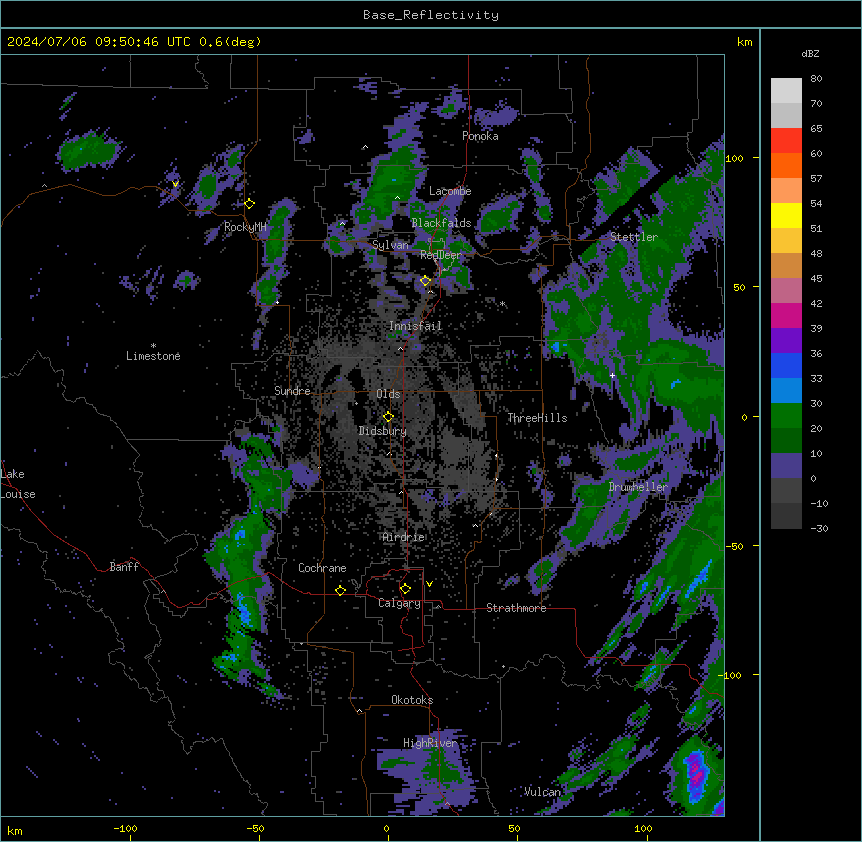Click the Vulcan label
Screen dimensions: 862x842
pyautogui.click(x=542, y=792)
